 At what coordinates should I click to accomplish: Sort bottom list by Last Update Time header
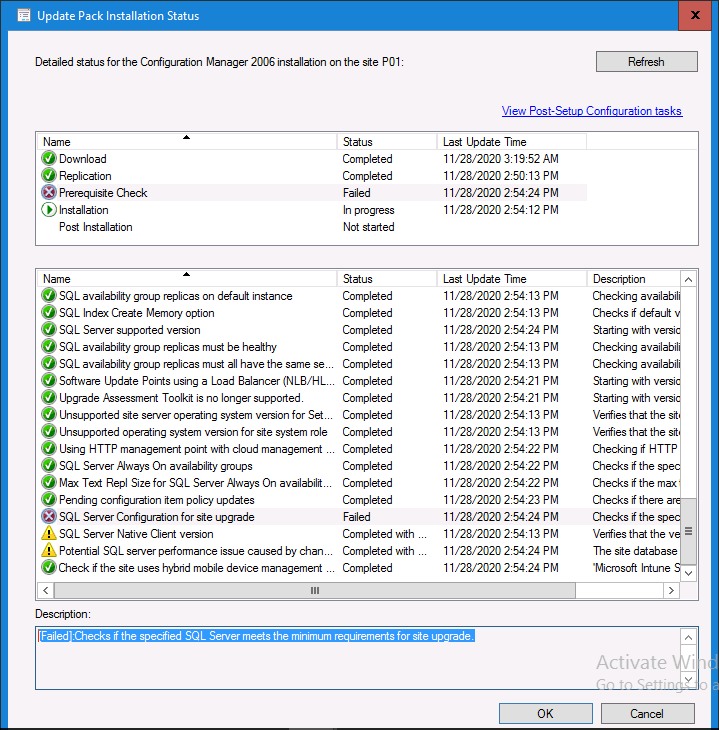point(511,278)
